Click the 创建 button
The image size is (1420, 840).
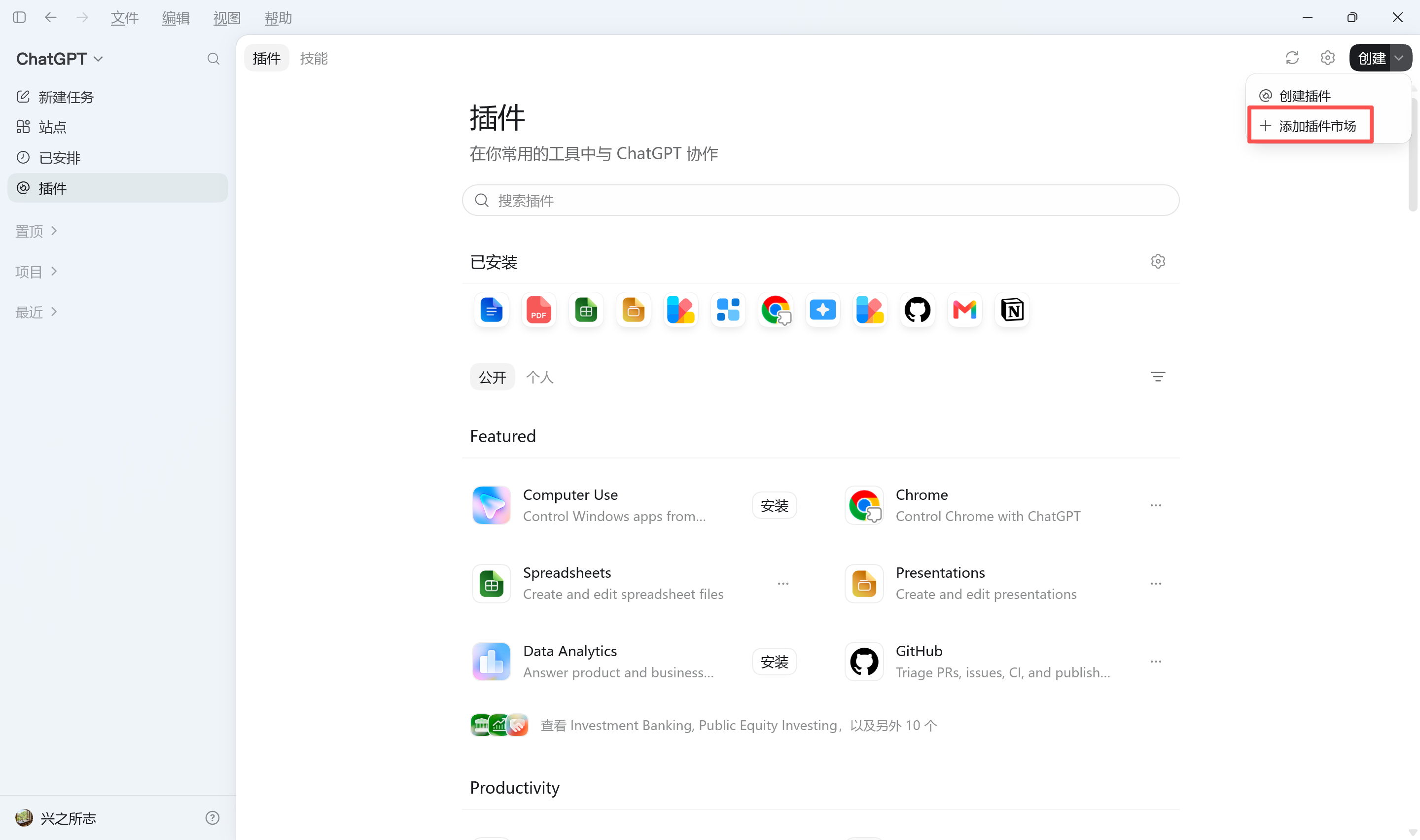point(1370,58)
